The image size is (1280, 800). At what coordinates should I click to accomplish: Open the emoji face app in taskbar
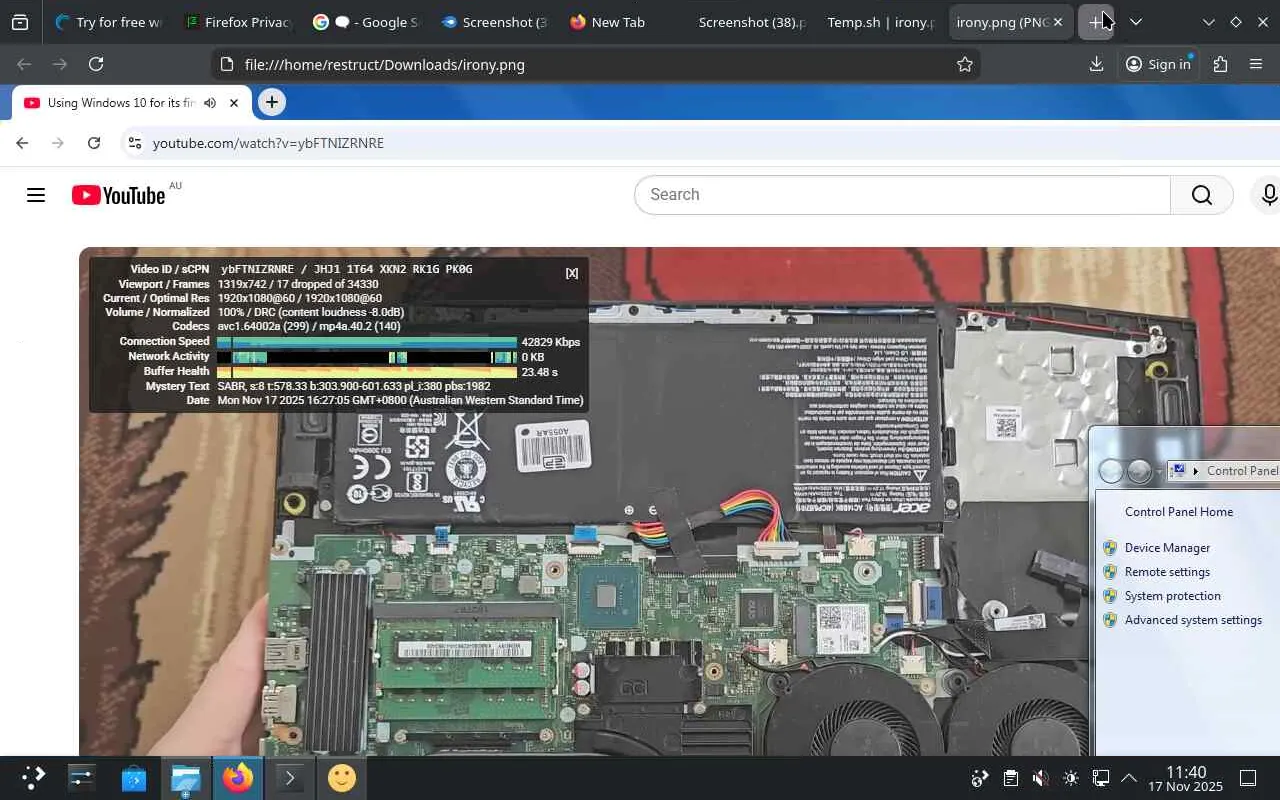pyautogui.click(x=342, y=777)
